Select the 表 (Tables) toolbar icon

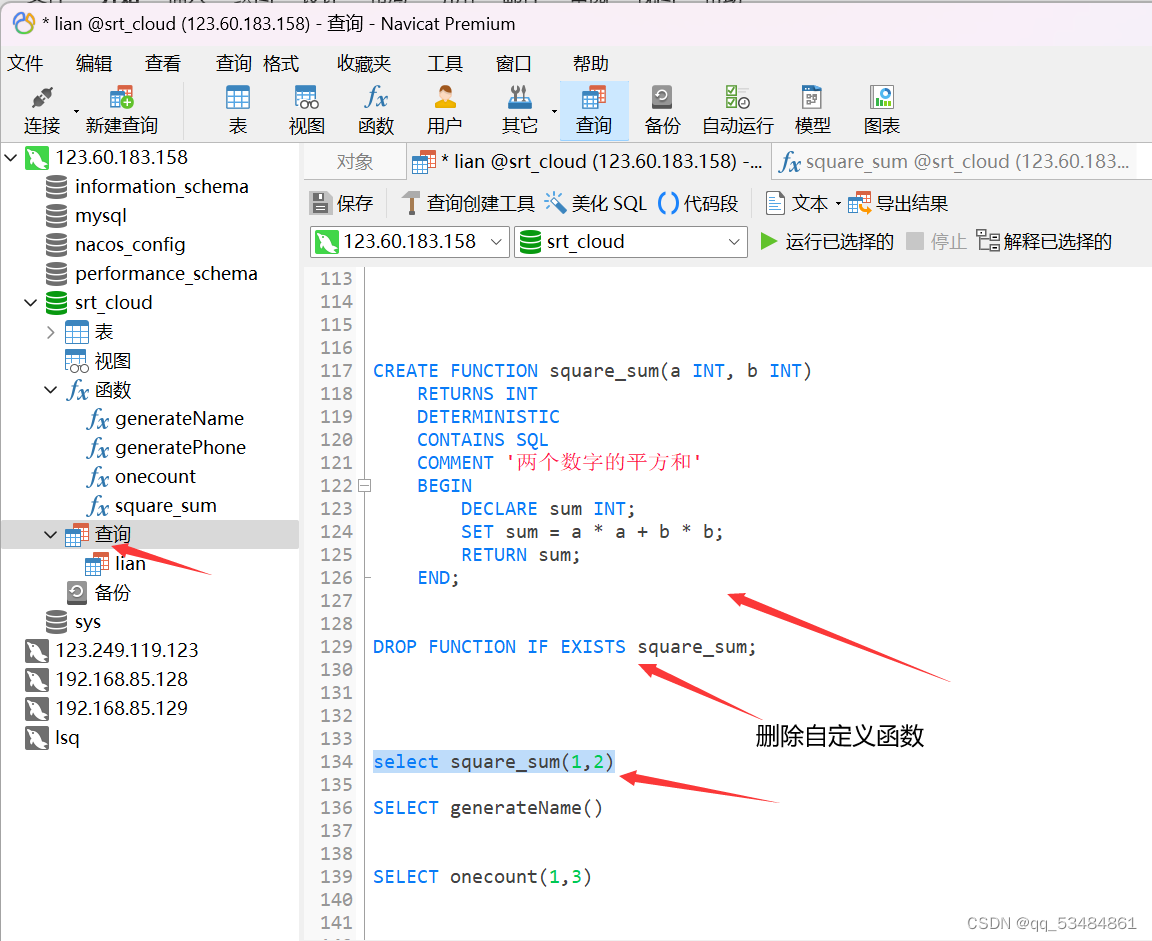coord(238,108)
